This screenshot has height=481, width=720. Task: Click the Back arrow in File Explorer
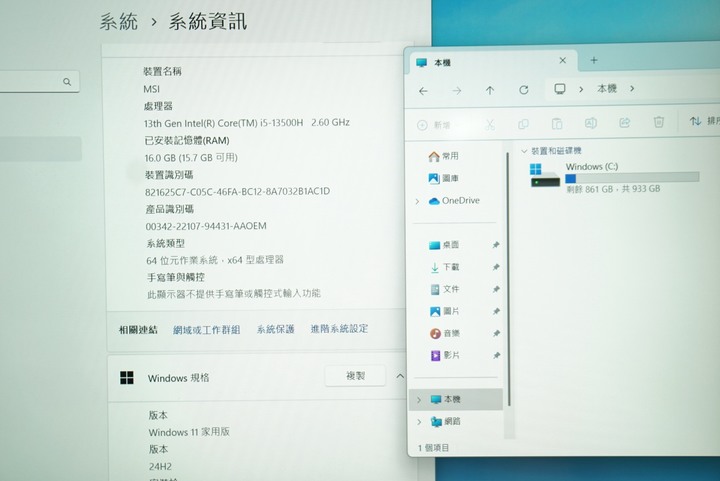(423, 91)
